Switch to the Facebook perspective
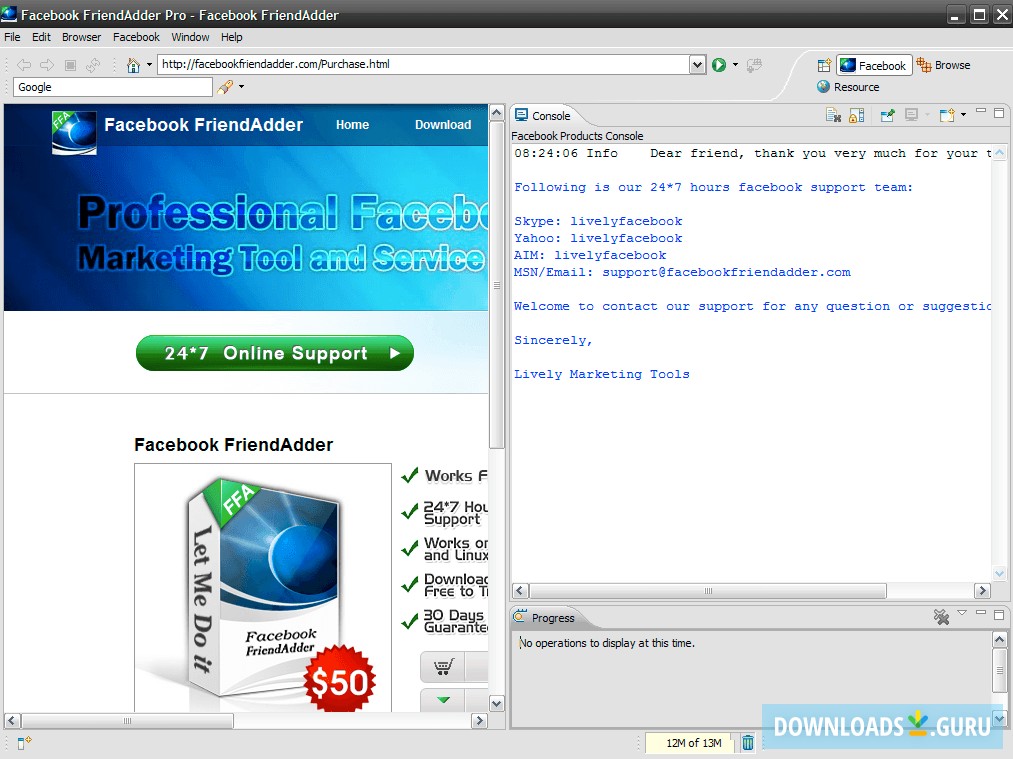Screen dimensions: 1013x759 click(x=874, y=65)
